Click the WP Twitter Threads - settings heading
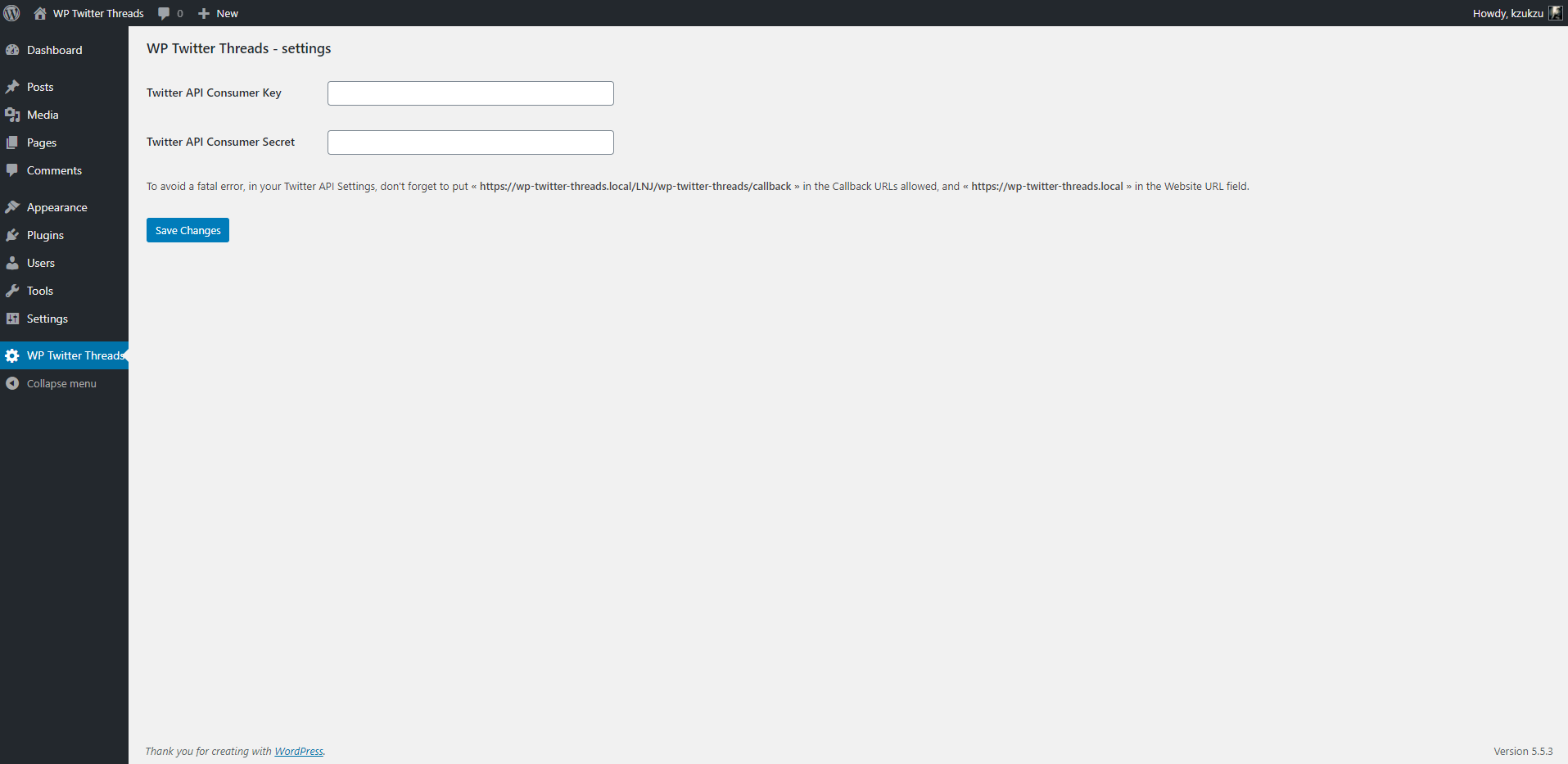Screen dimensions: 1568x764 239,48
